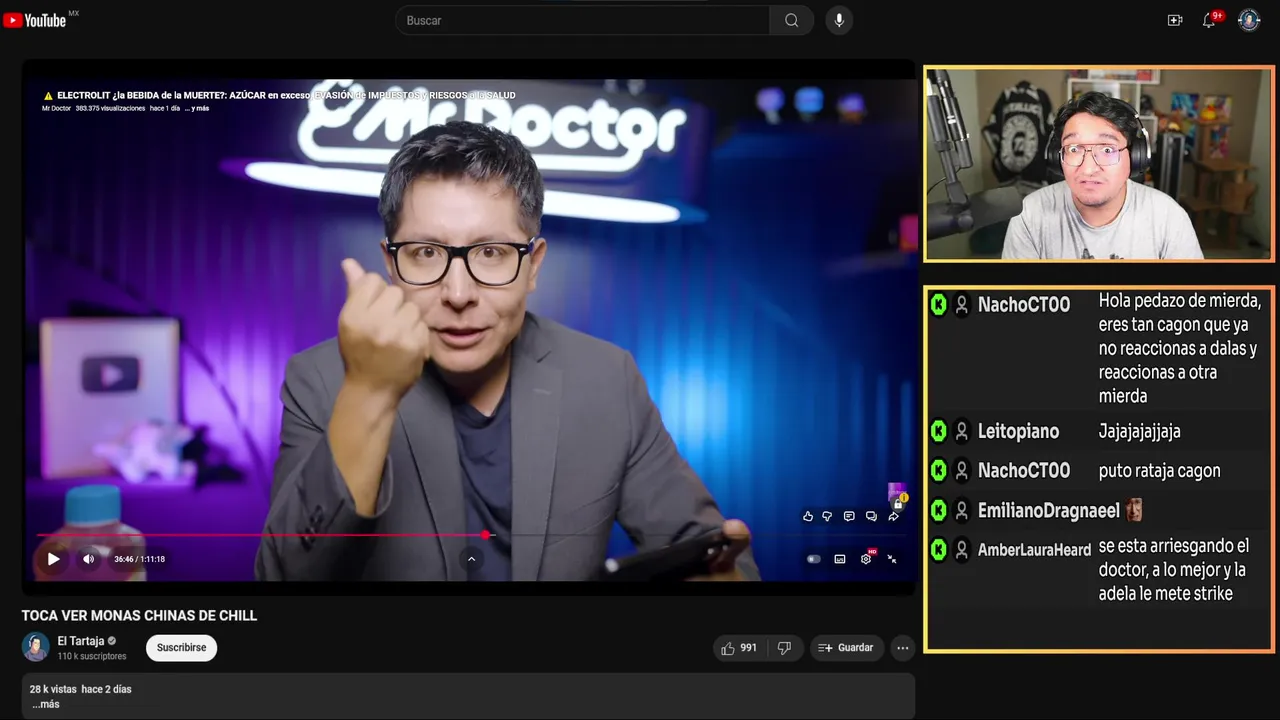Mute the player volume speaker icon
The width and height of the screenshot is (1280, 720).
[88, 559]
